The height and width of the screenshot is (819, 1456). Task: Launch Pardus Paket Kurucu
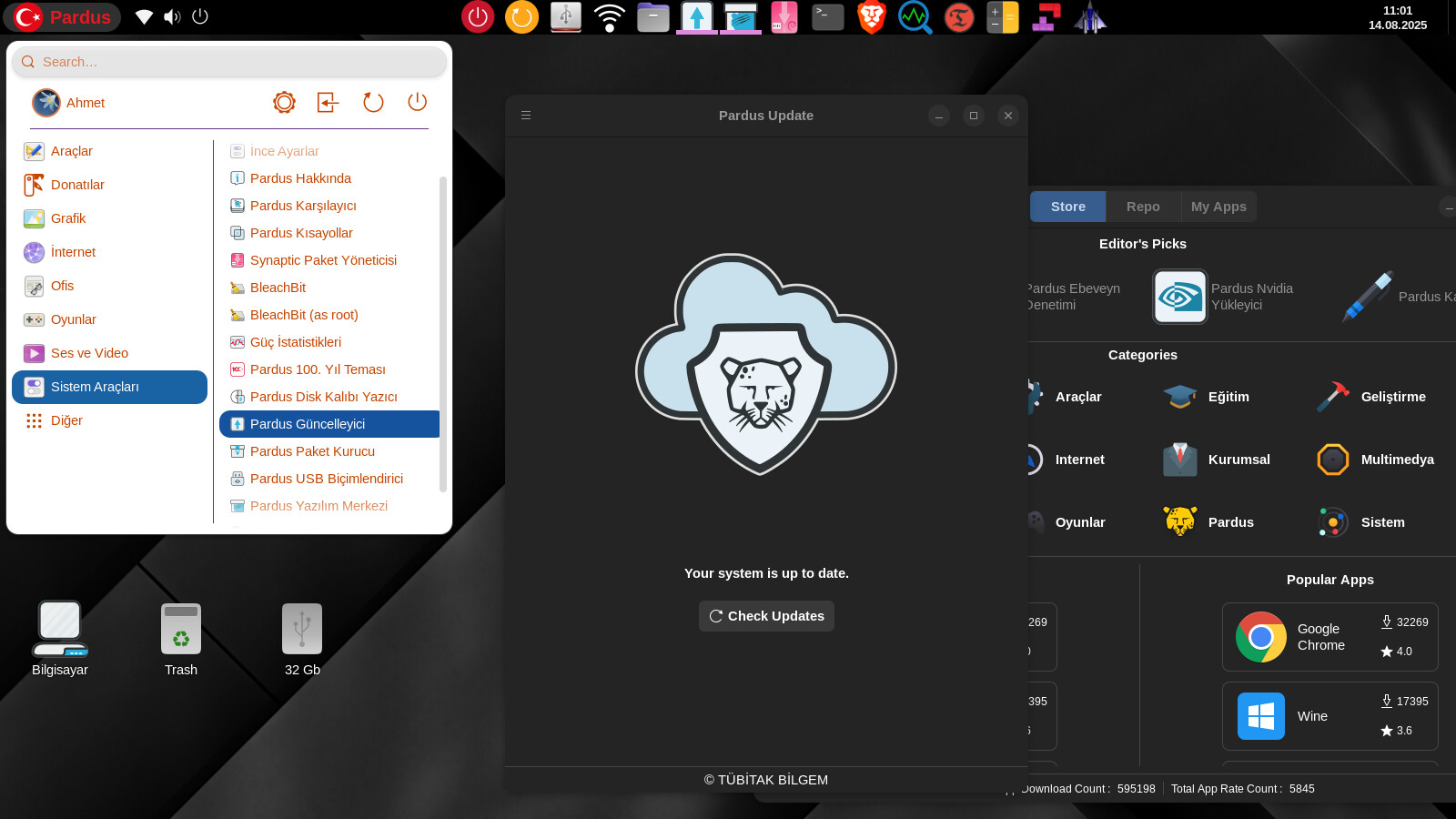click(x=329, y=451)
